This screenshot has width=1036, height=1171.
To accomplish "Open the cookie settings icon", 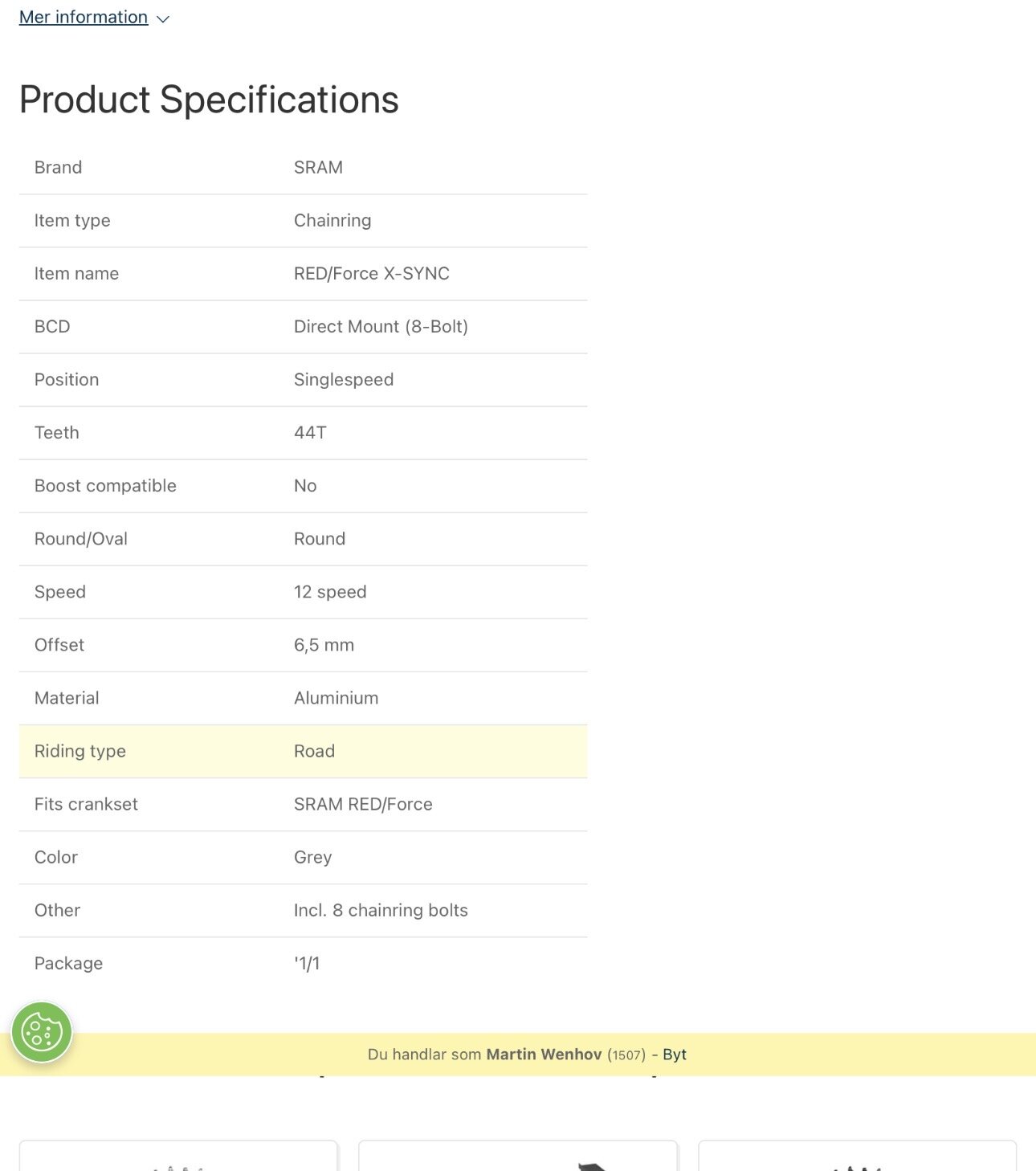I will point(42,1032).
